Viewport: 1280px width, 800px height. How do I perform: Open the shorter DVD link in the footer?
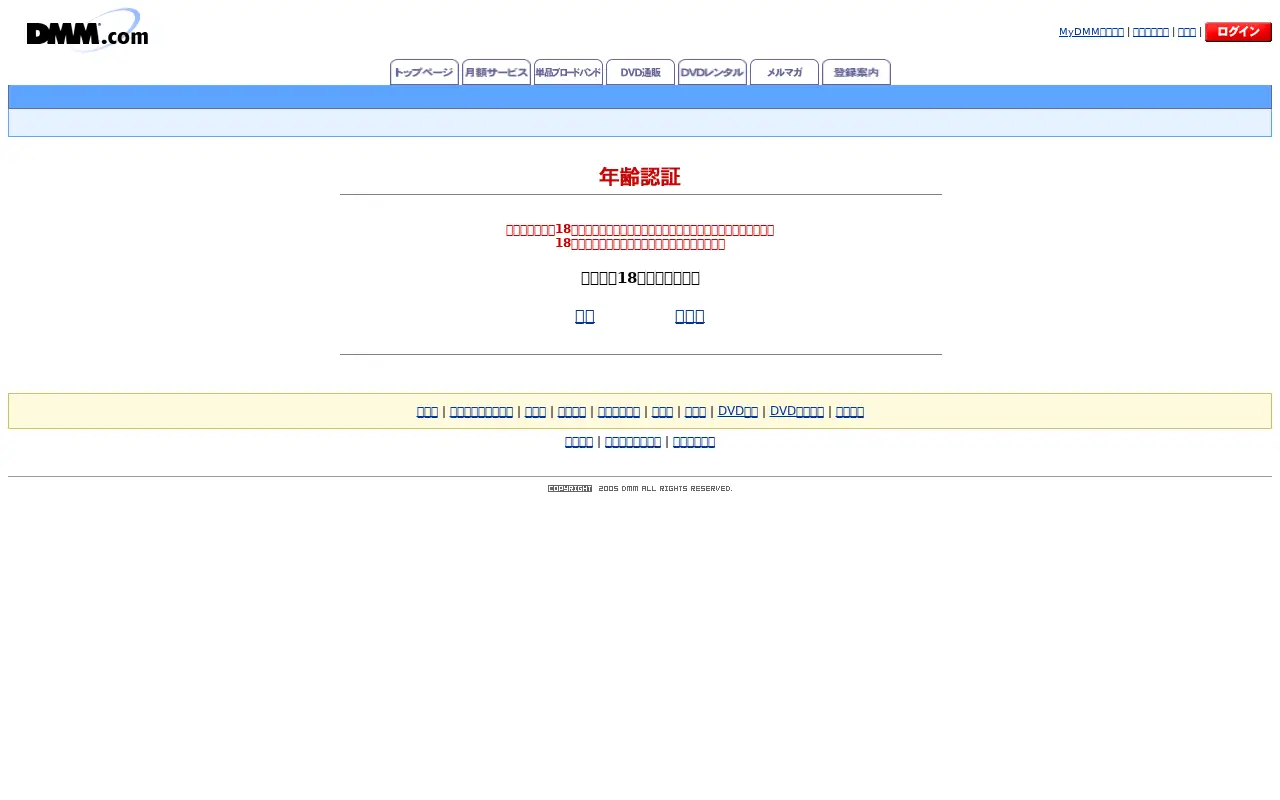pyautogui.click(x=738, y=411)
